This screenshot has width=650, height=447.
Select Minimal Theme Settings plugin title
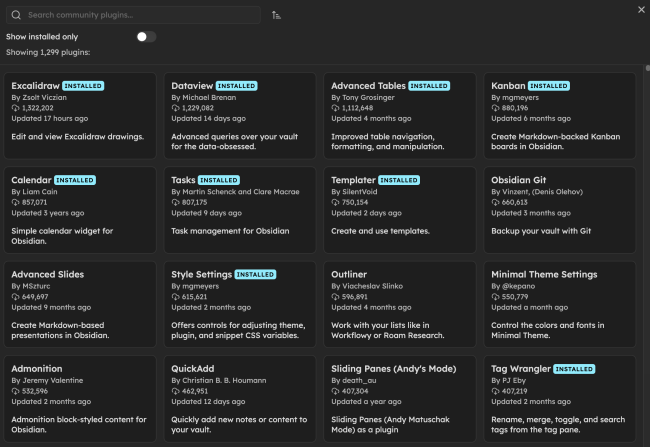click(x=544, y=275)
